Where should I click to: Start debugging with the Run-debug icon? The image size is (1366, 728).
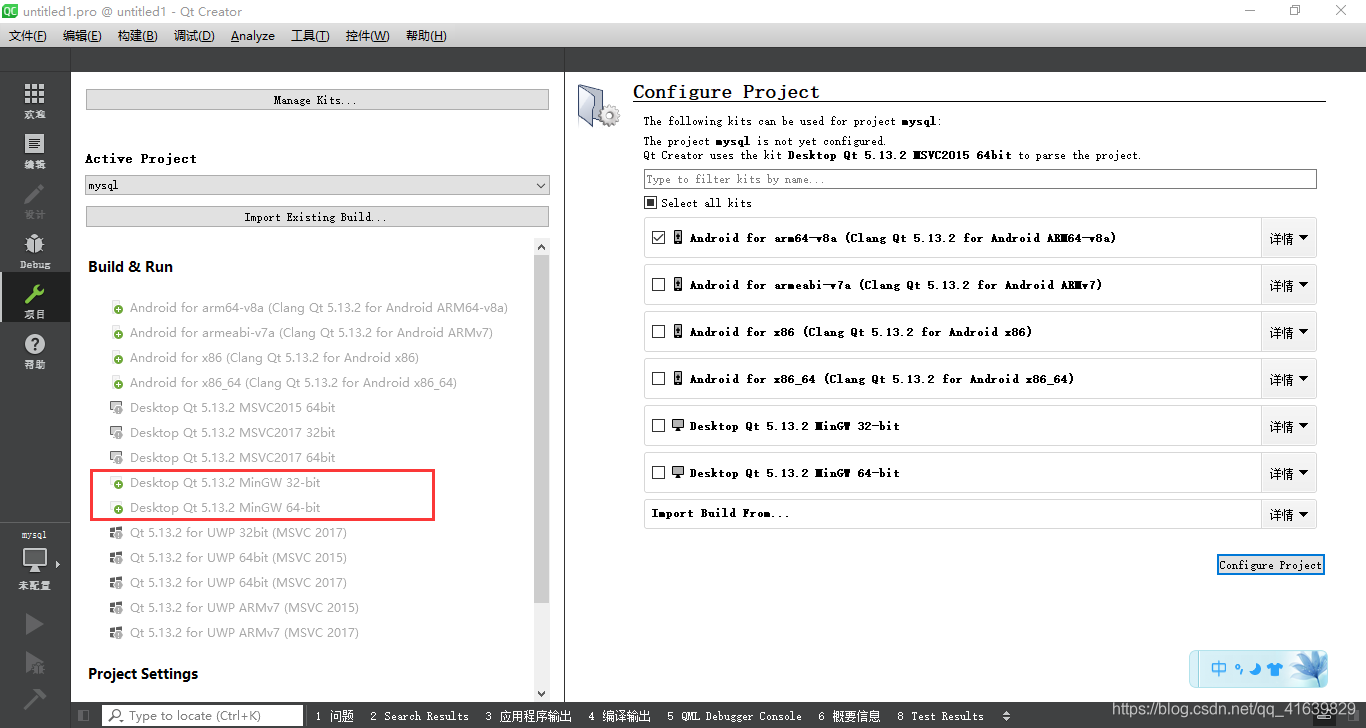[x=35, y=662]
